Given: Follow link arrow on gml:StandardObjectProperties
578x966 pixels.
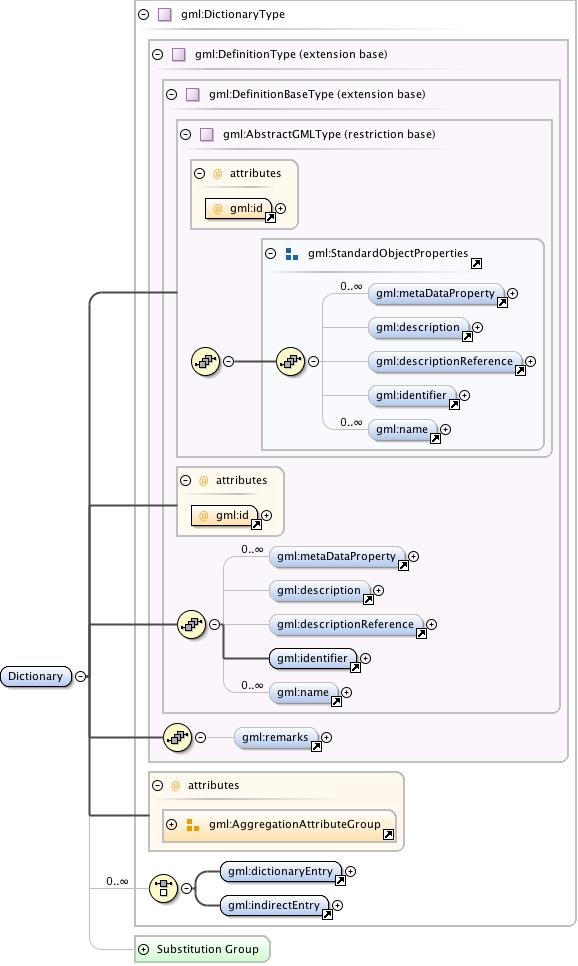Looking at the screenshot, I should pos(476,264).
